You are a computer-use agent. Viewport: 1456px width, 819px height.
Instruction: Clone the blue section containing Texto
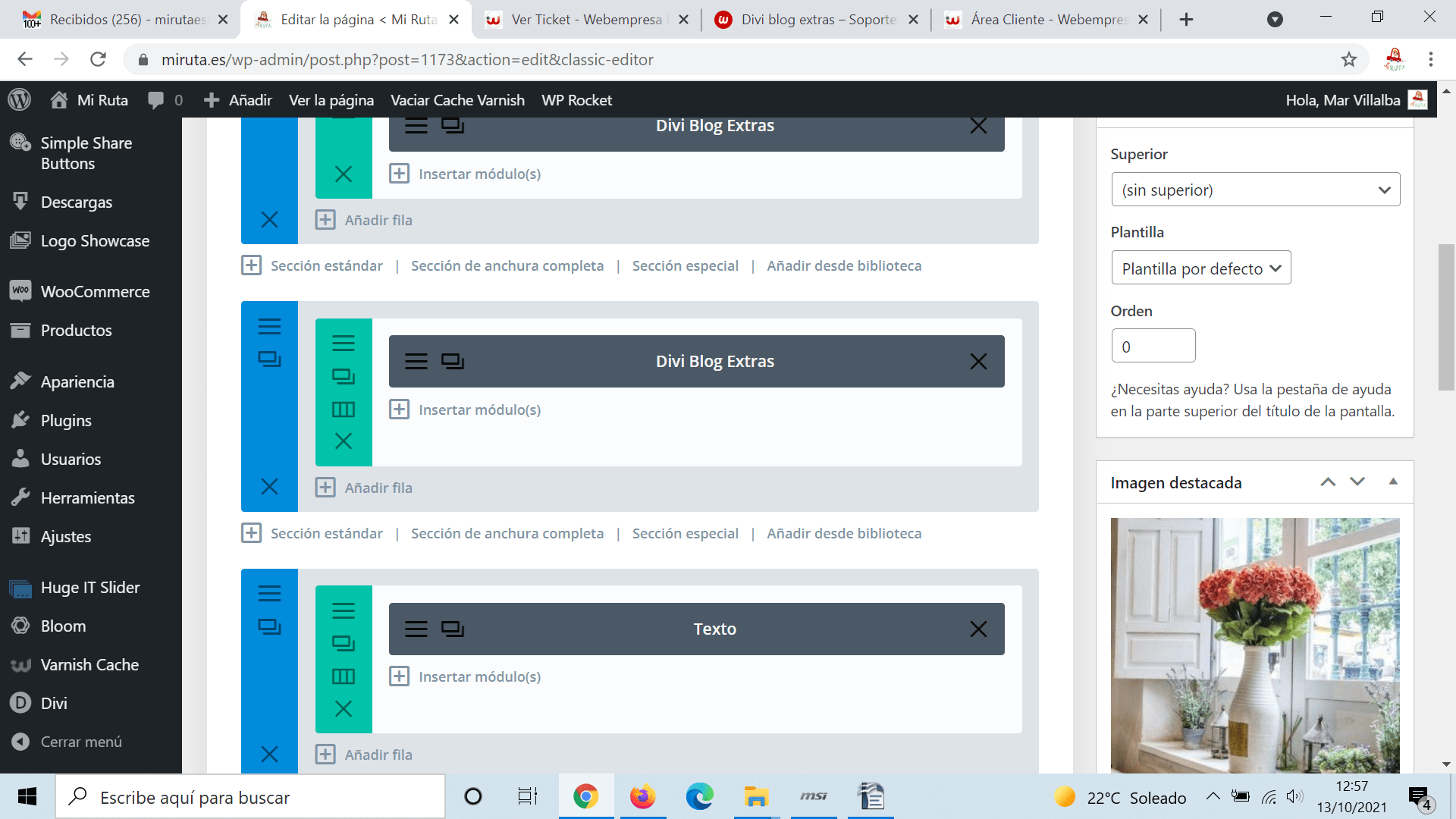pos(269,627)
